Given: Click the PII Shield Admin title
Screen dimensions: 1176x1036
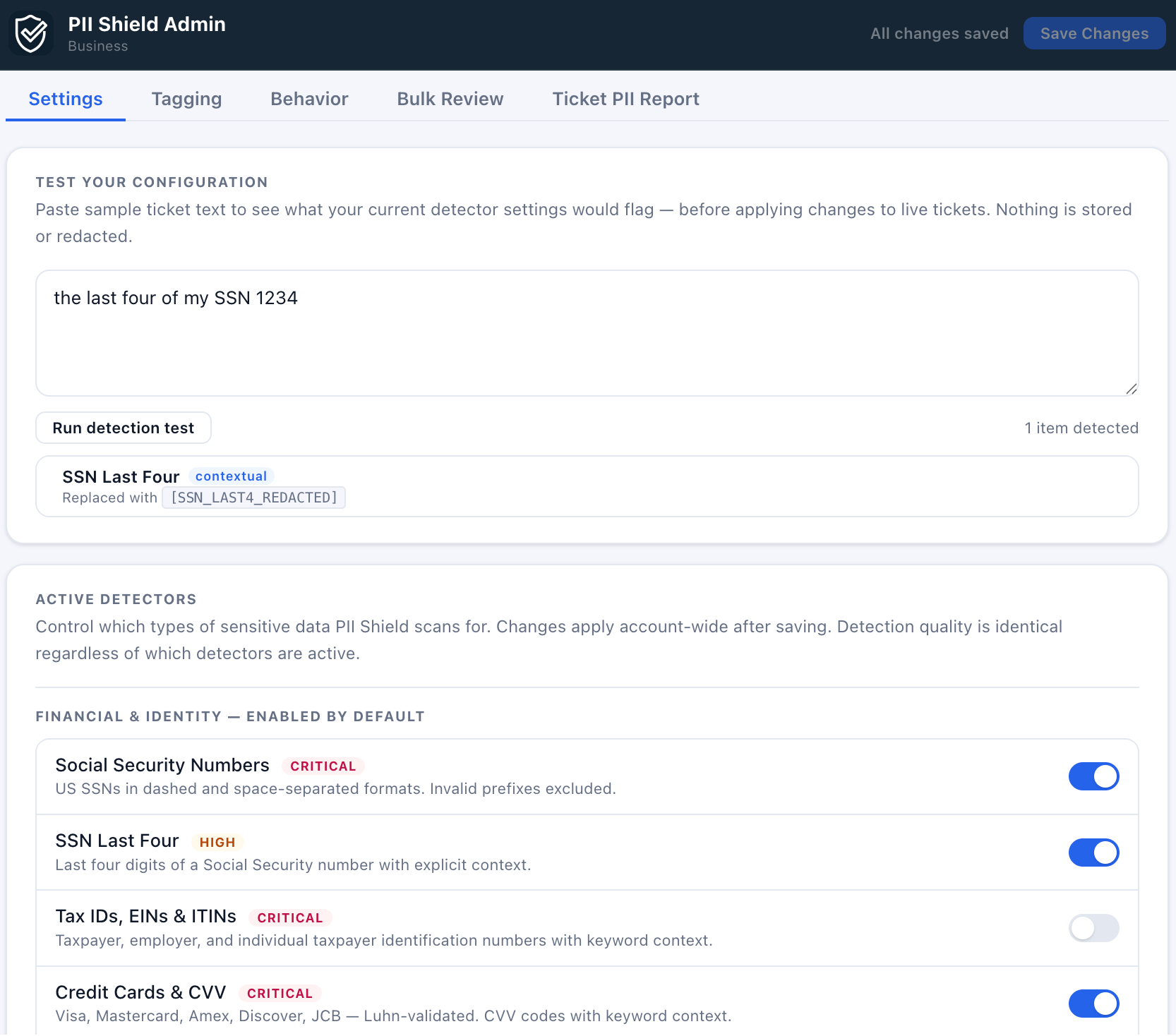Looking at the screenshot, I should tap(147, 24).
